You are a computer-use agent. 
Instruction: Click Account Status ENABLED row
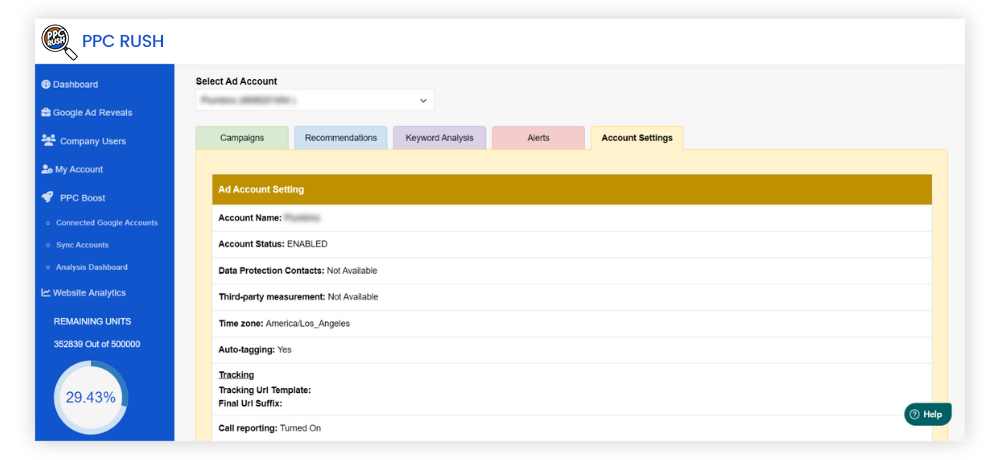(x=572, y=244)
